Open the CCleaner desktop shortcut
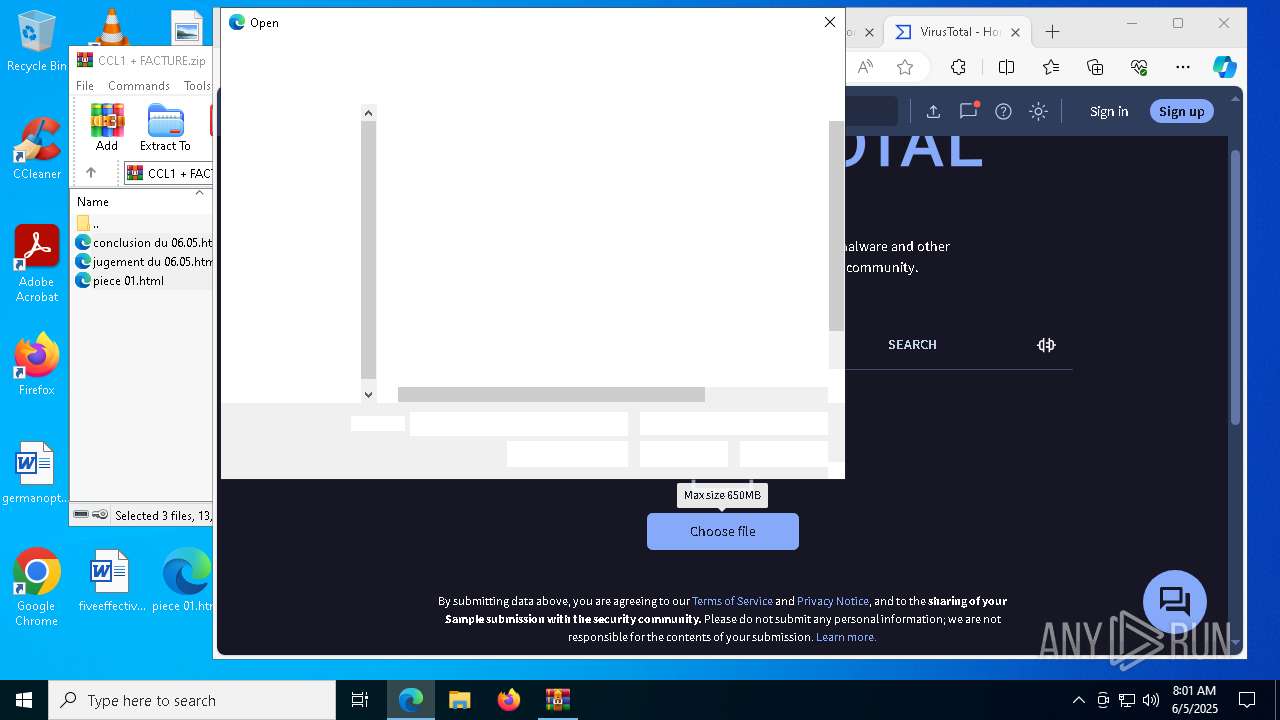 pyautogui.click(x=37, y=148)
